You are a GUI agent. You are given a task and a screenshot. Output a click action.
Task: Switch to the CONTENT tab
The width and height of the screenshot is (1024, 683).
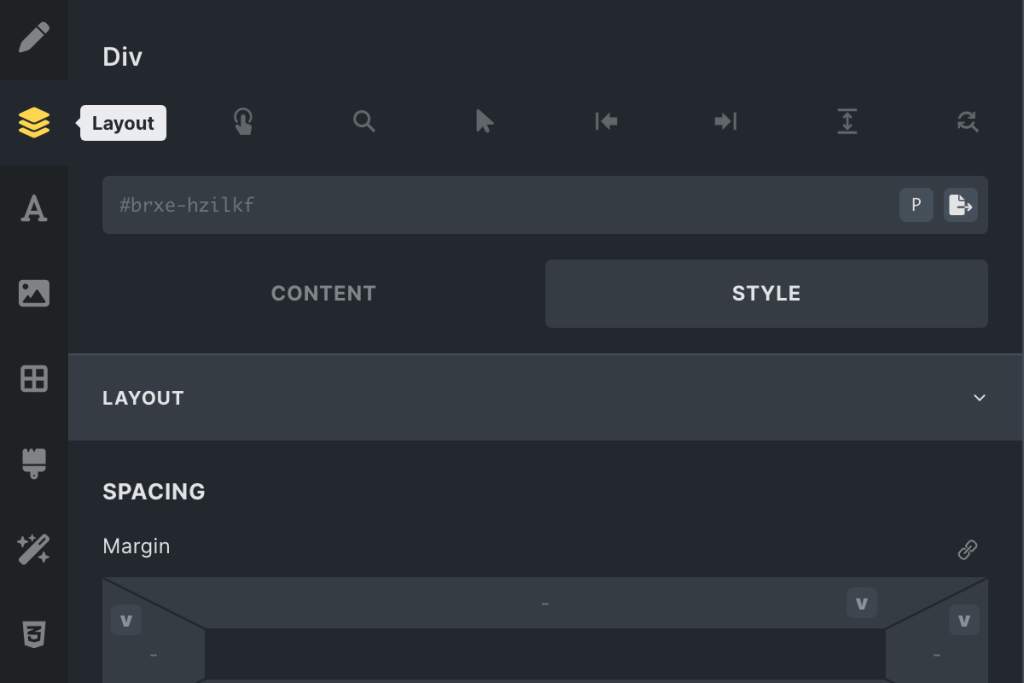(323, 294)
